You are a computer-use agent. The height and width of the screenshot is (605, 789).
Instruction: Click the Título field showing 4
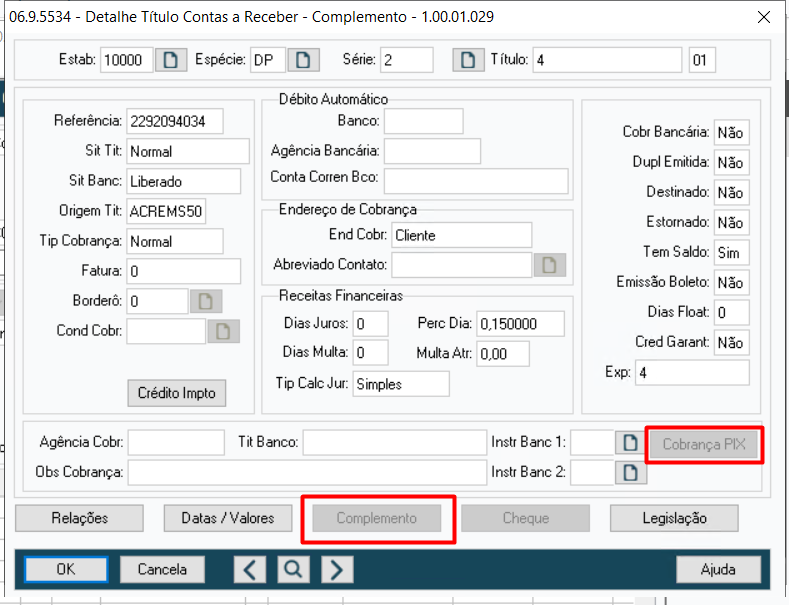(x=607, y=60)
